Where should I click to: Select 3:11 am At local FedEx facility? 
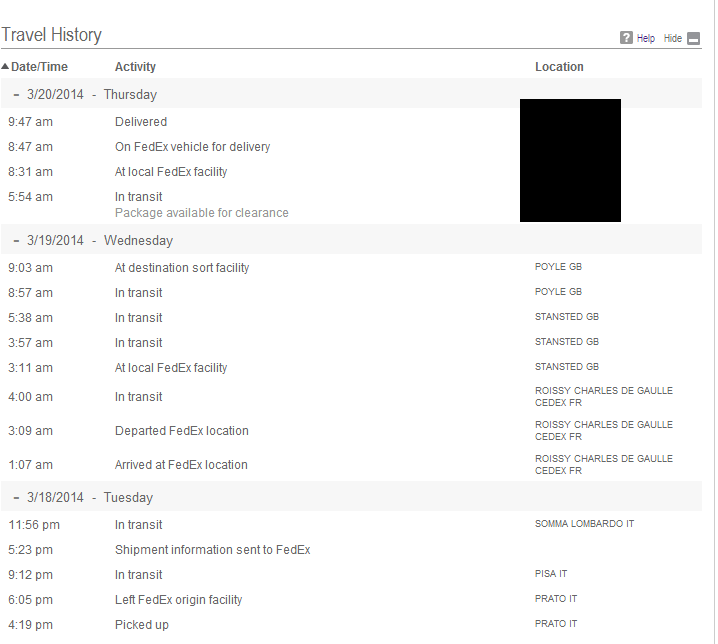[x=171, y=368]
